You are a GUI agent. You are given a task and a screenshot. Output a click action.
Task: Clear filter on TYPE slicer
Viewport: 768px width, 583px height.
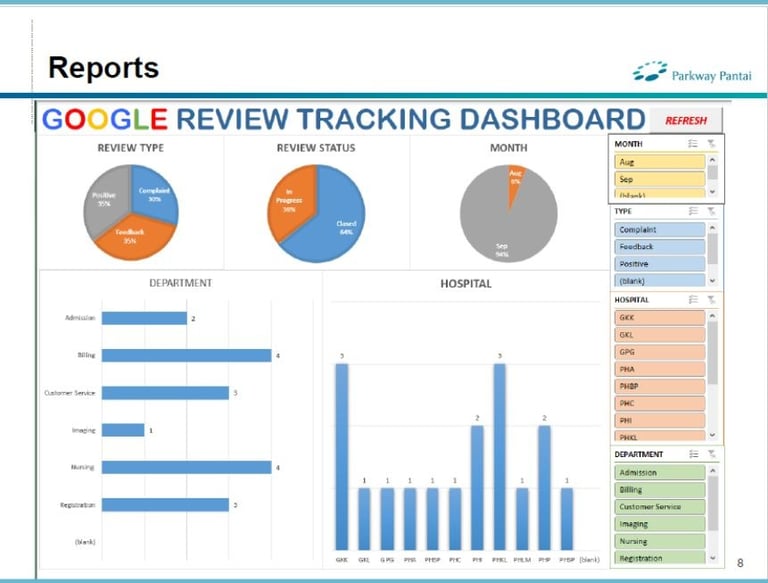coord(711,211)
